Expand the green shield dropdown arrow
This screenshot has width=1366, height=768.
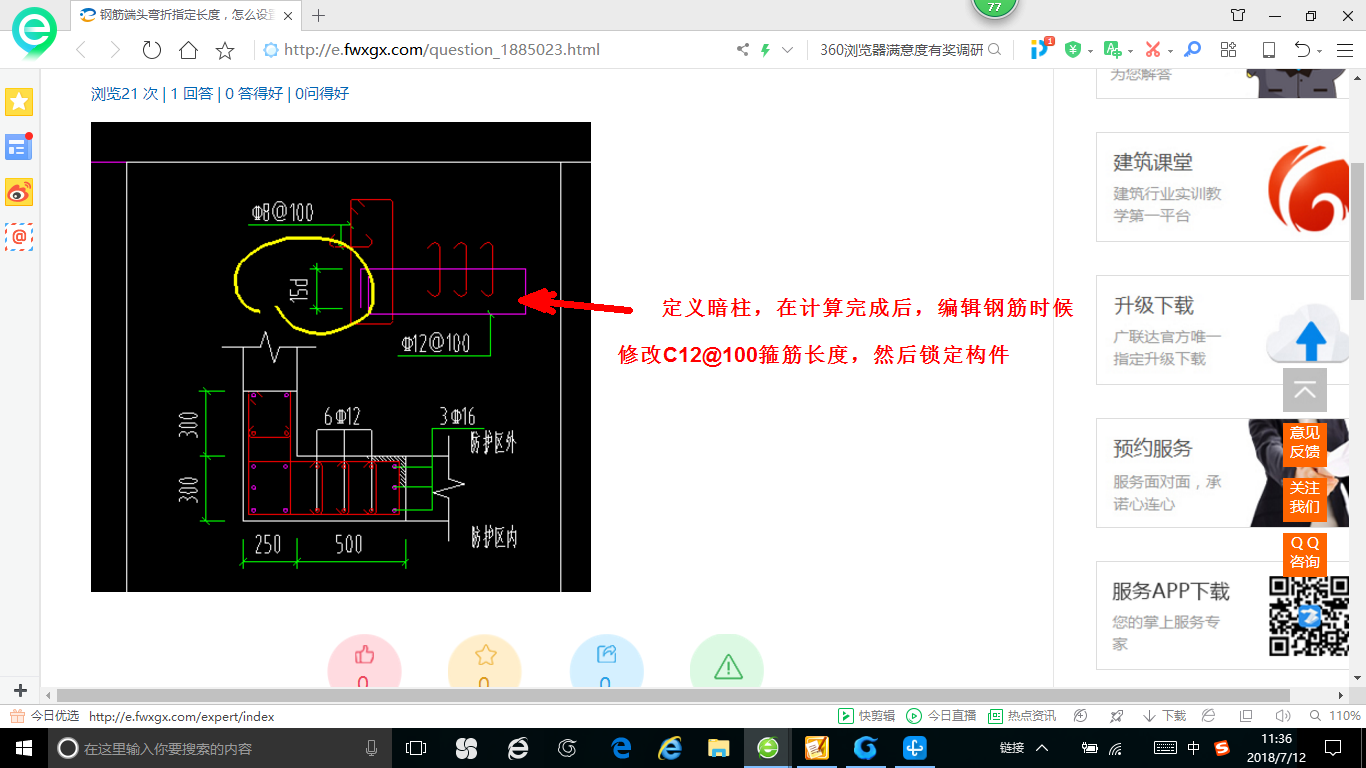click(x=1090, y=51)
